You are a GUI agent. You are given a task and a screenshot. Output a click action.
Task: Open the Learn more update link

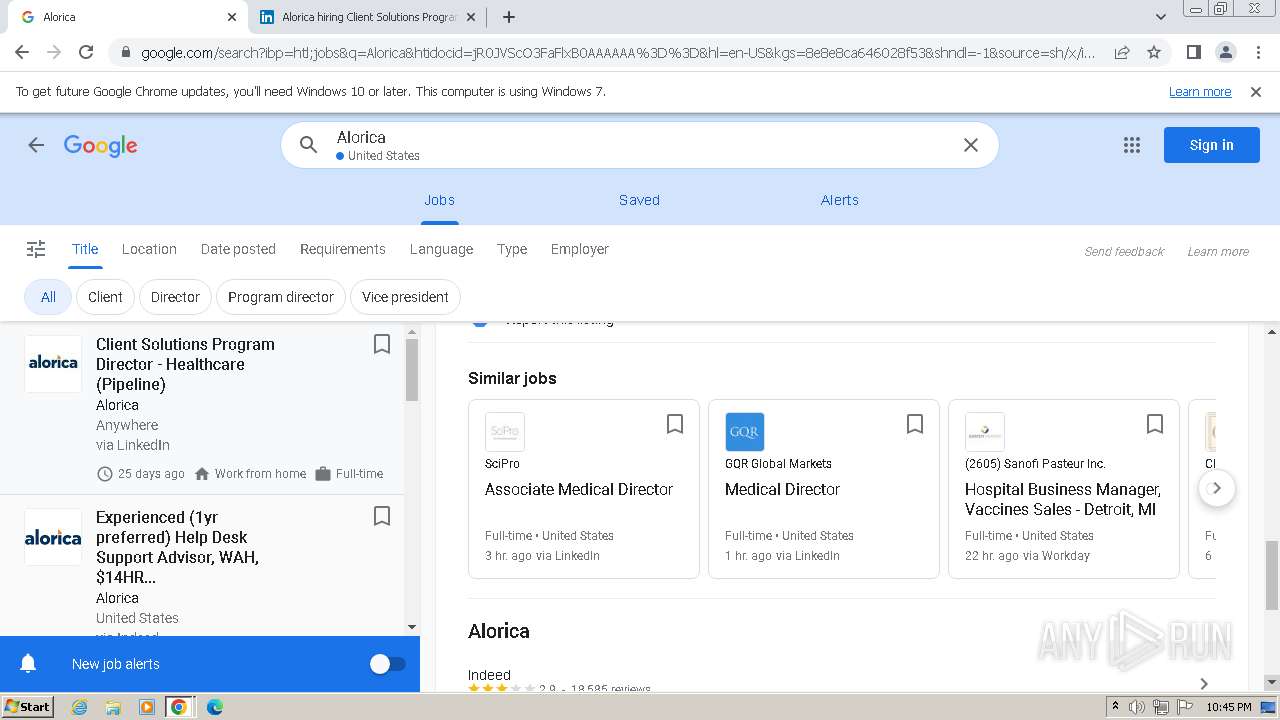tap(1200, 92)
